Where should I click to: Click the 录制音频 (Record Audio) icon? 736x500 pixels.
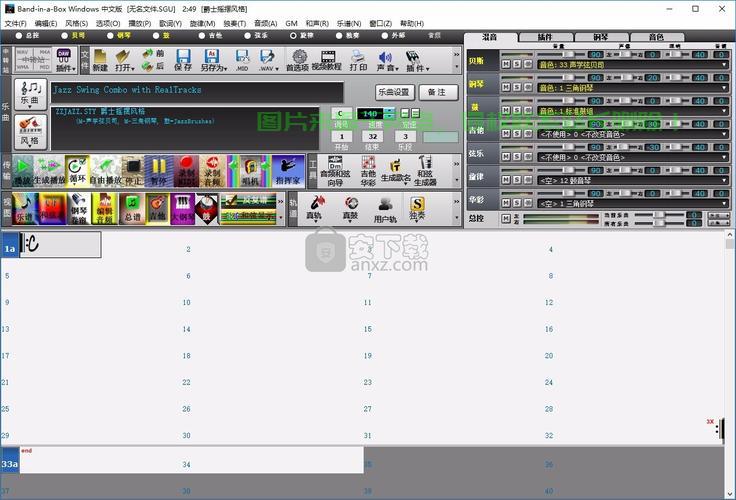click(213, 171)
